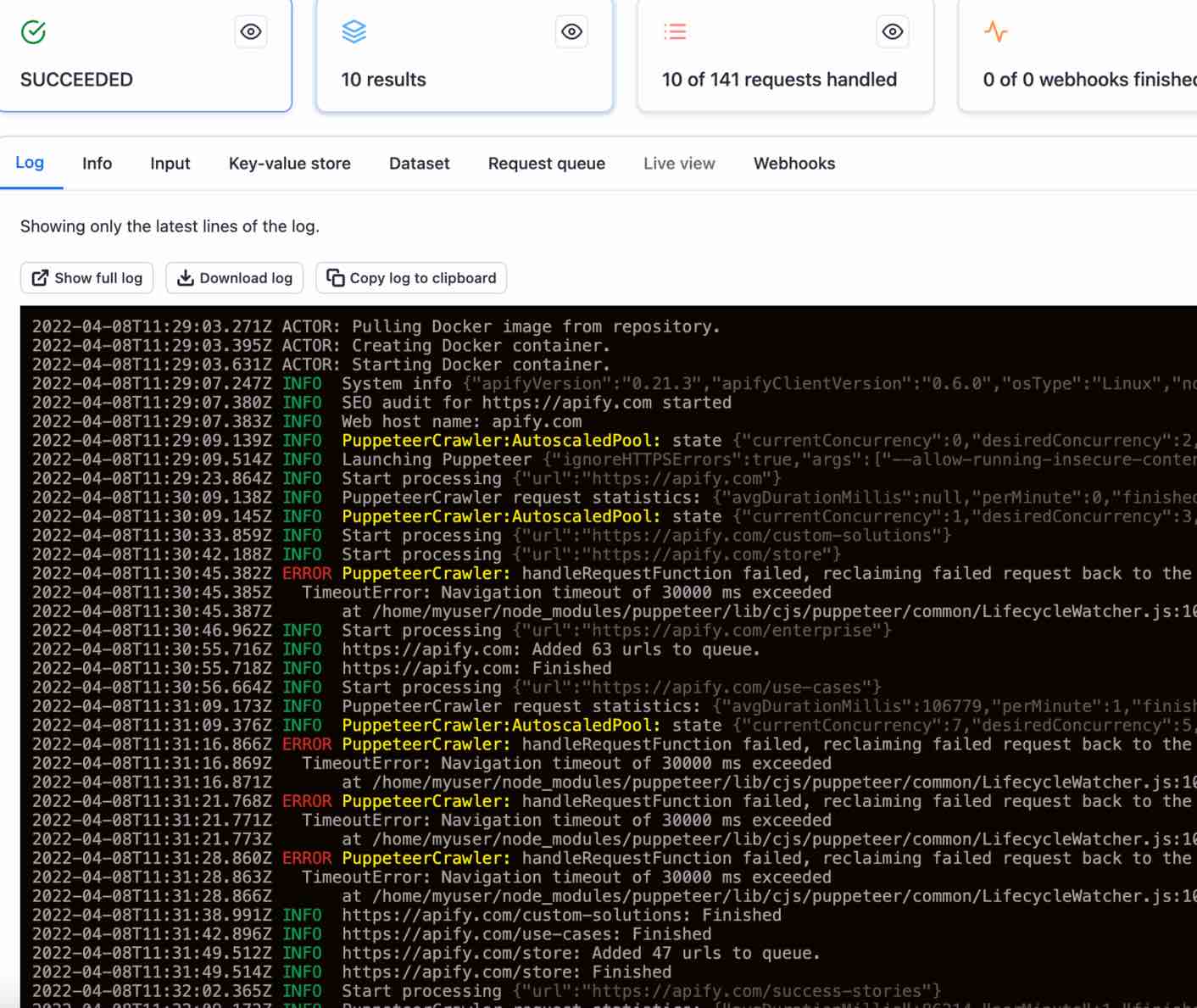Click the download arrow icon
Screen dimensions: 1197x1008
point(185,278)
